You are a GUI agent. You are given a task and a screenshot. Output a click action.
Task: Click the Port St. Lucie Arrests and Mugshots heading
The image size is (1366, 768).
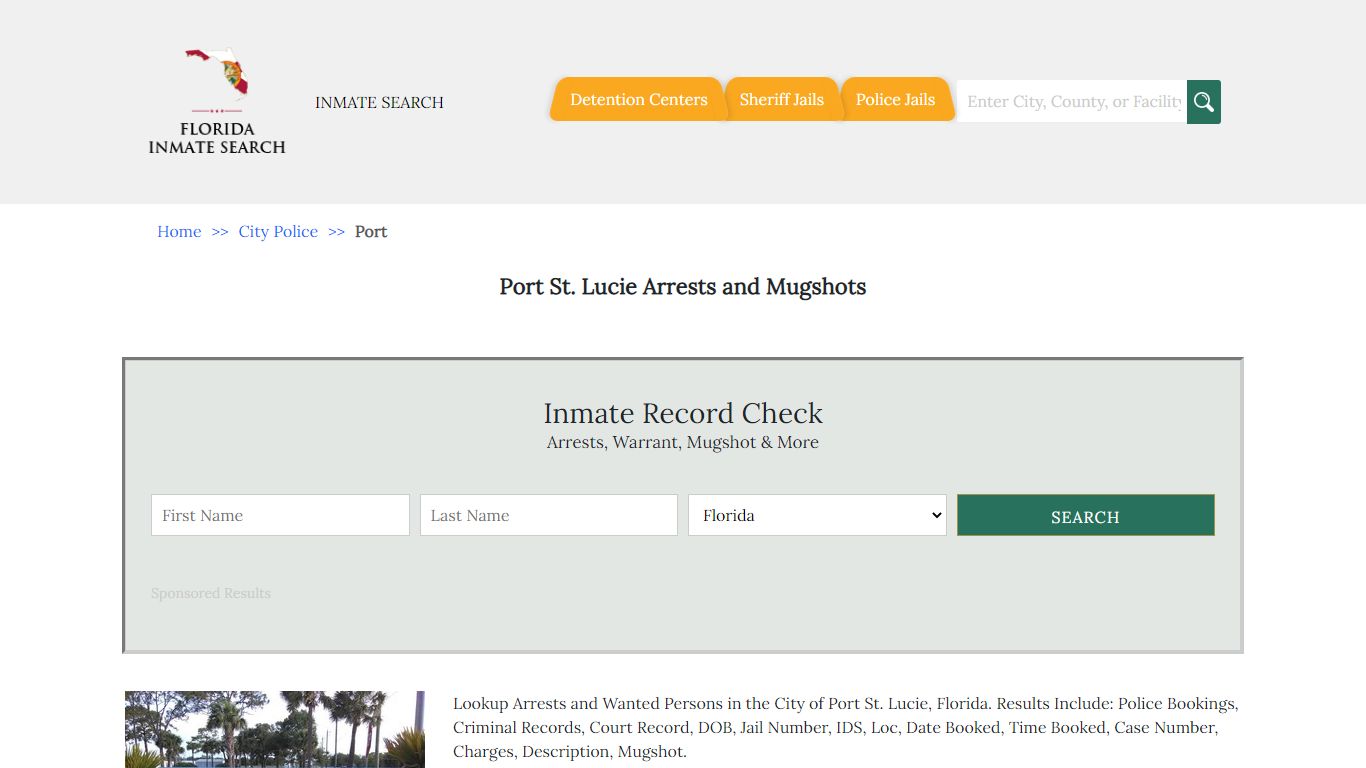pos(683,287)
